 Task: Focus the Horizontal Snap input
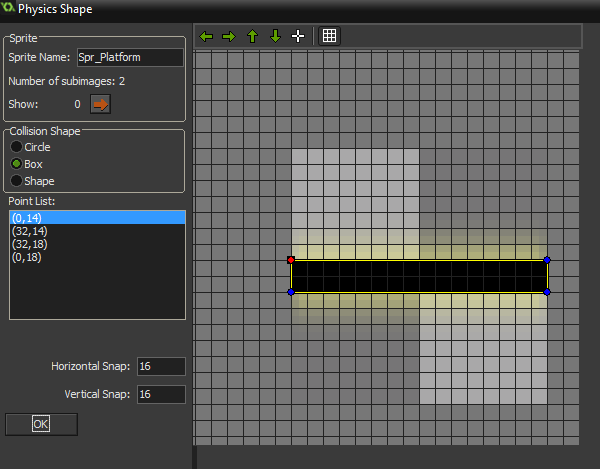[x=161, y=367]
